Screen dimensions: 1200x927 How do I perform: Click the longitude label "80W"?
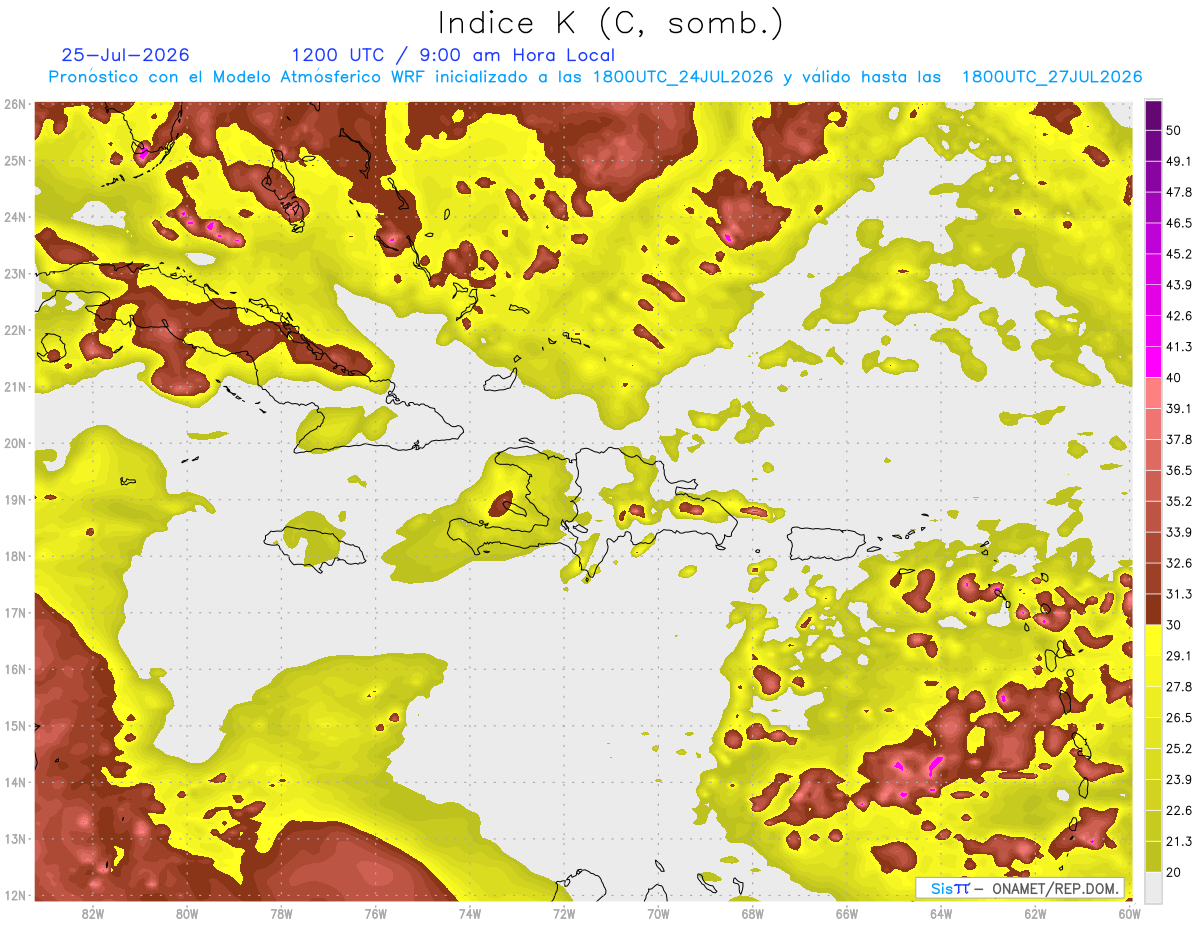coord(187,914)
